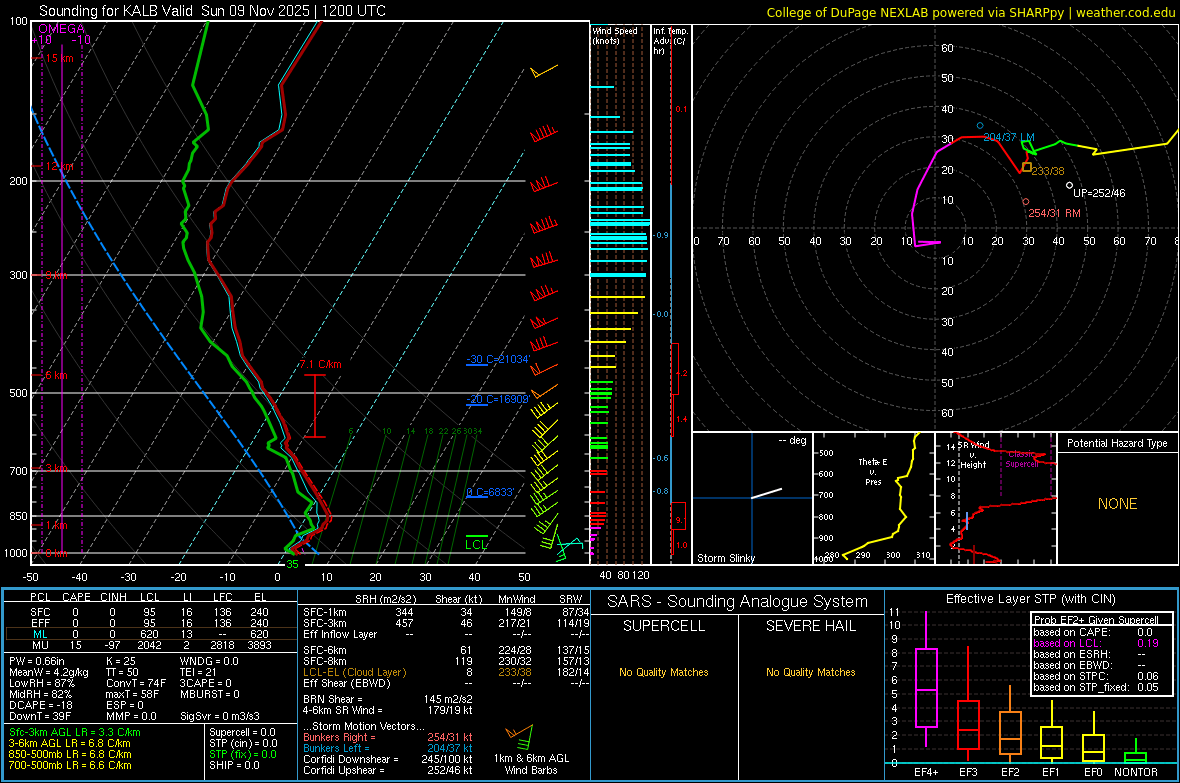Screen dimensions: 1180x783
Task: Click the 'Wind Speed (knots)' panel header
Action: click(x=614, y=35)
